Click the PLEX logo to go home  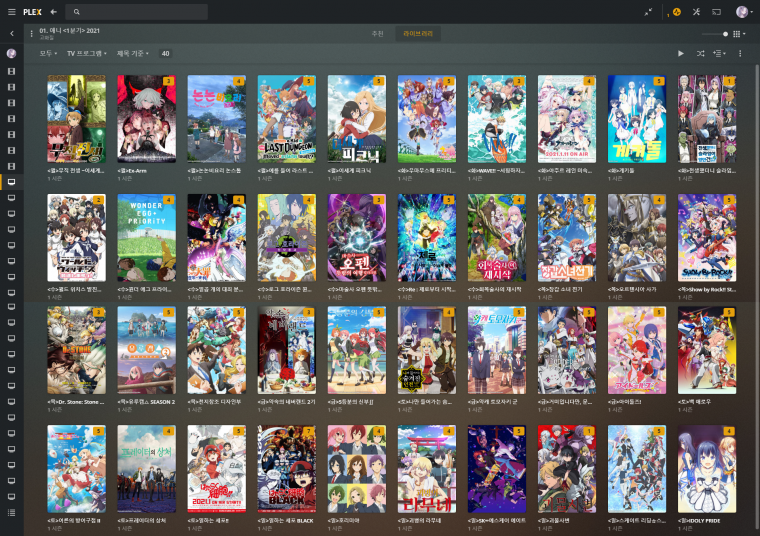pos(32,12)
